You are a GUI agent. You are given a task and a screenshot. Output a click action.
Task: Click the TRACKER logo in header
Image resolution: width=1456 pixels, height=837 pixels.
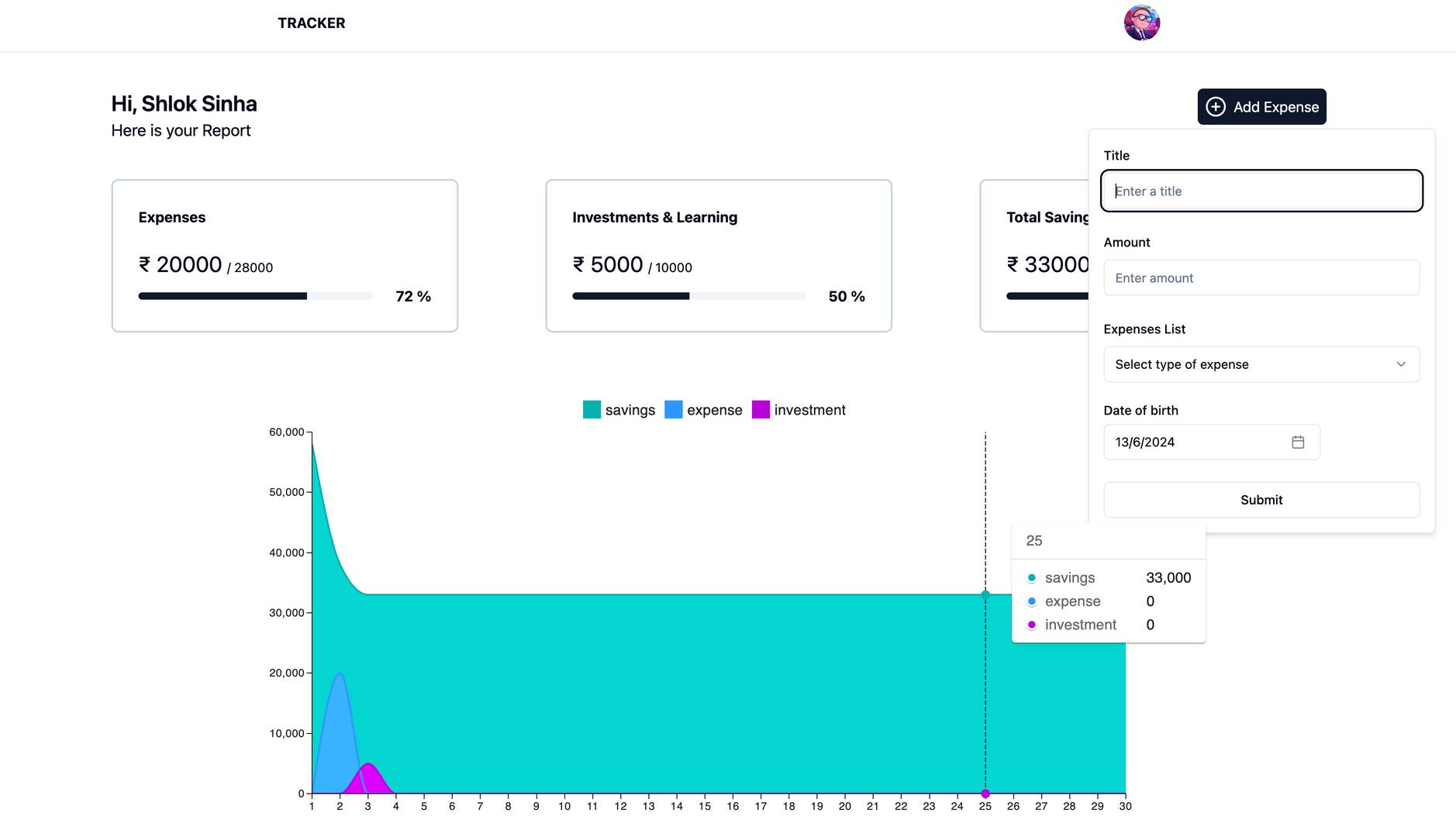[312, 23]
